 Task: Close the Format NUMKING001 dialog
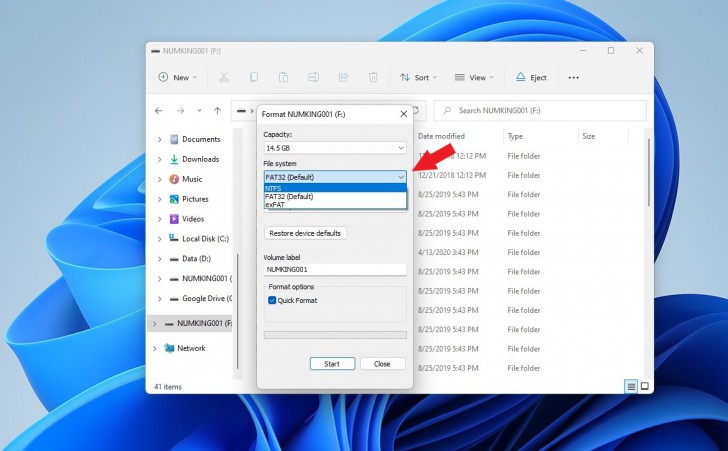click(403, 114)
